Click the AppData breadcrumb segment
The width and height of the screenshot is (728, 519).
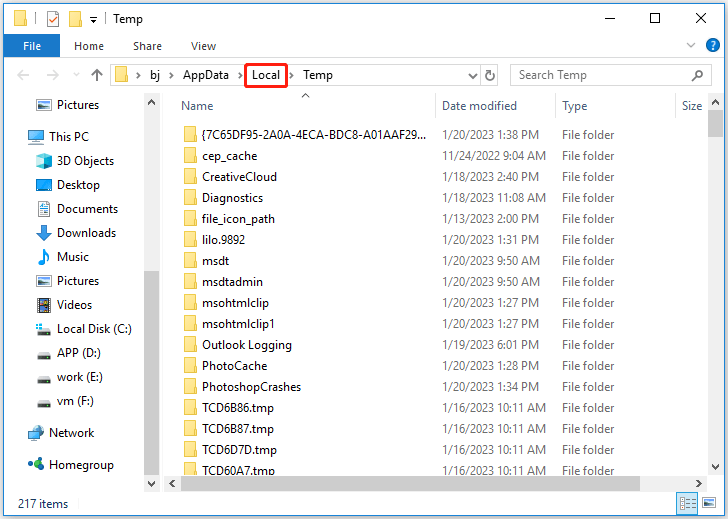coord(206,75)
